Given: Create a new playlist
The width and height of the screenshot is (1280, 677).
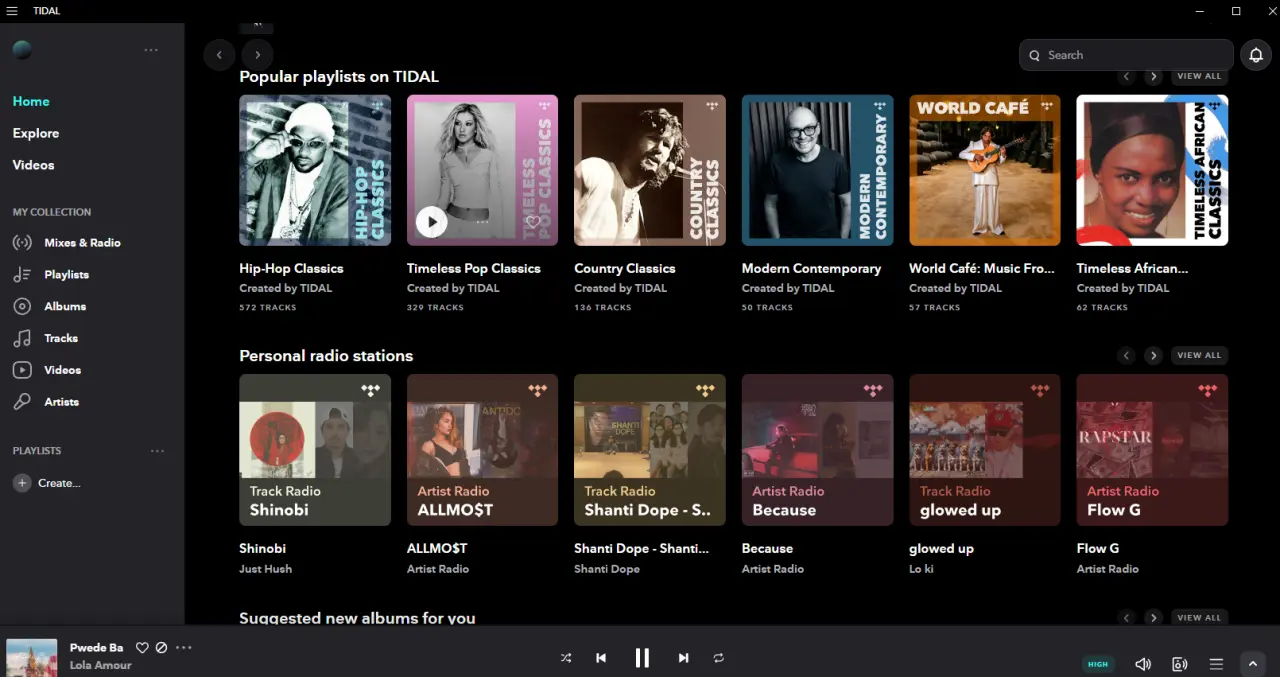Looking at the screenshot, I should [47, 483].
